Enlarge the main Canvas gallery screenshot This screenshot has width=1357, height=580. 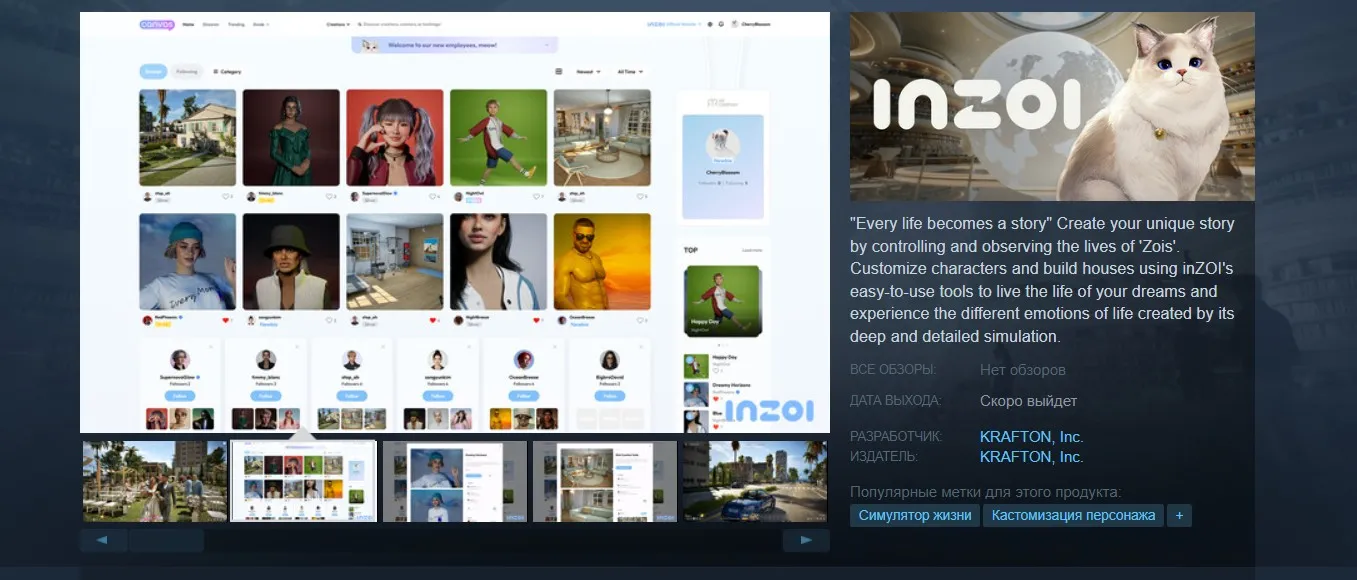point(455,222)
